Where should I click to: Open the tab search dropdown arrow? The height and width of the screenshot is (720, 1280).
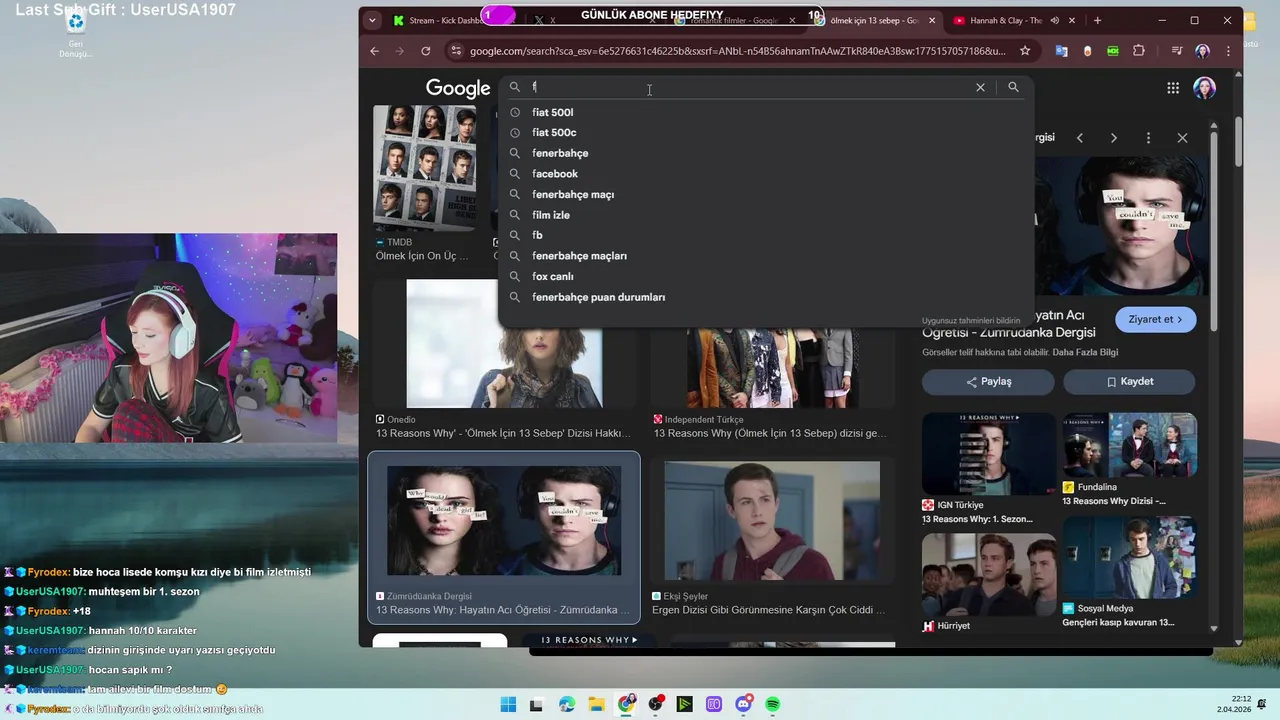coord(372,20)
